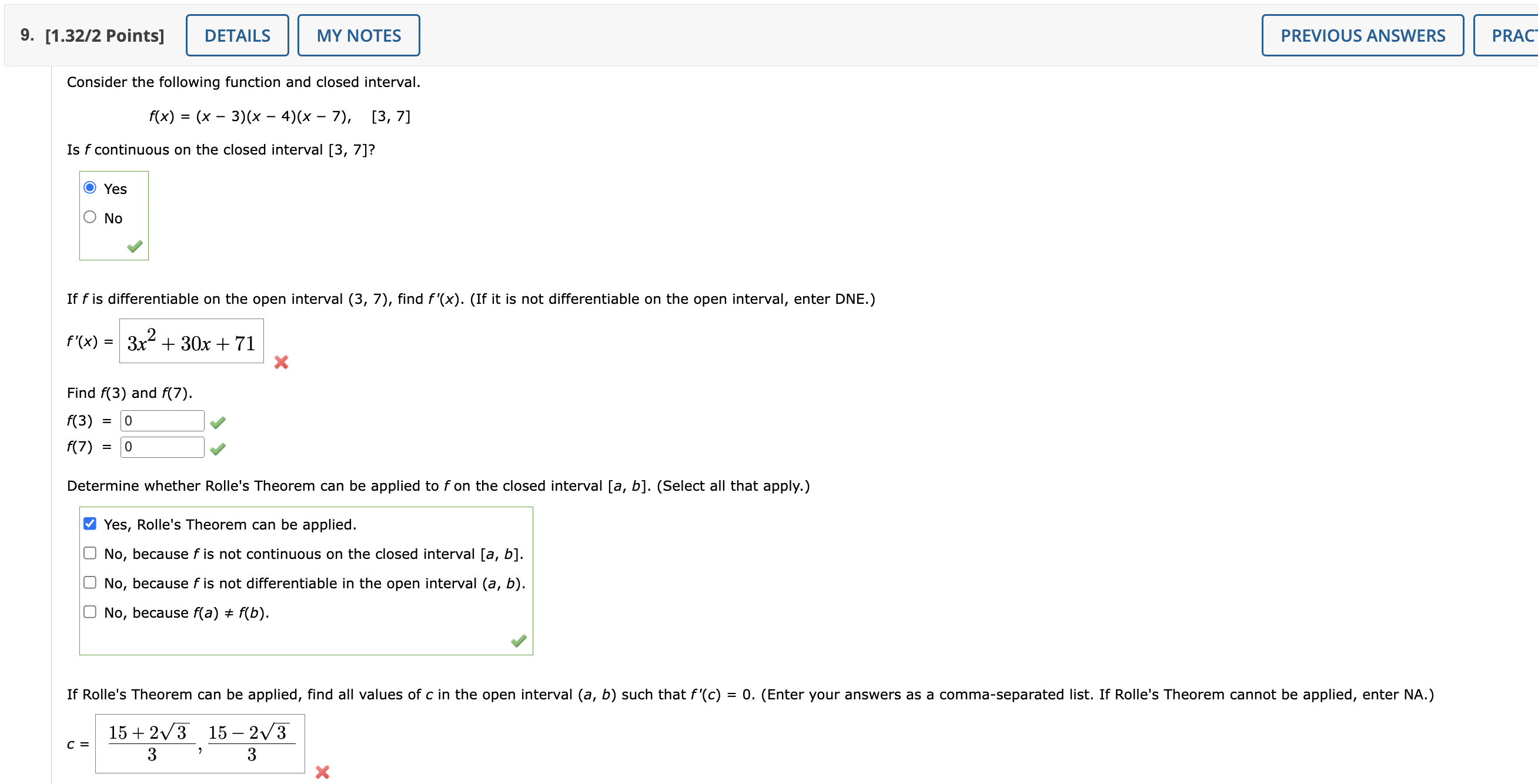This screenshot has height=784, width=1538.
Task: Select the Yes radio button
Action: [89, 187]
